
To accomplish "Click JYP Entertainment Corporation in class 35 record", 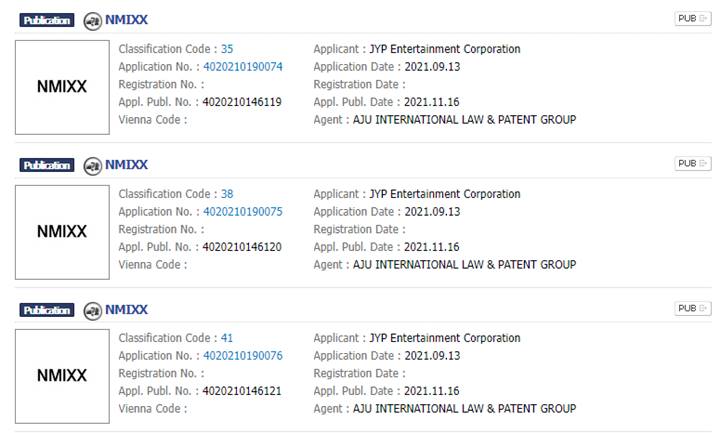I will click(445, 49).
